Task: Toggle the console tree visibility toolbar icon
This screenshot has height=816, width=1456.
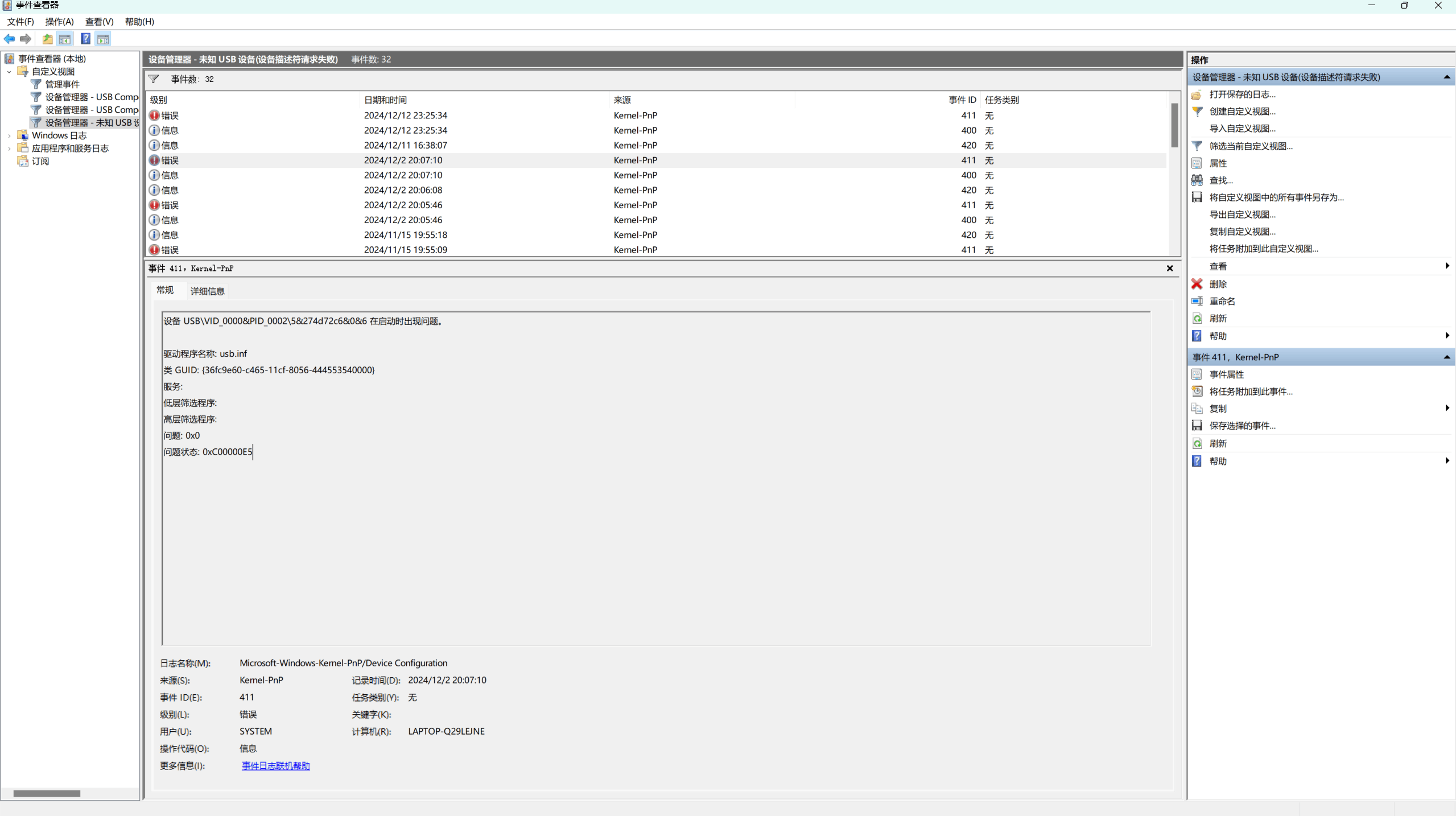Action: pyautogui.click(x=65, y=39)
